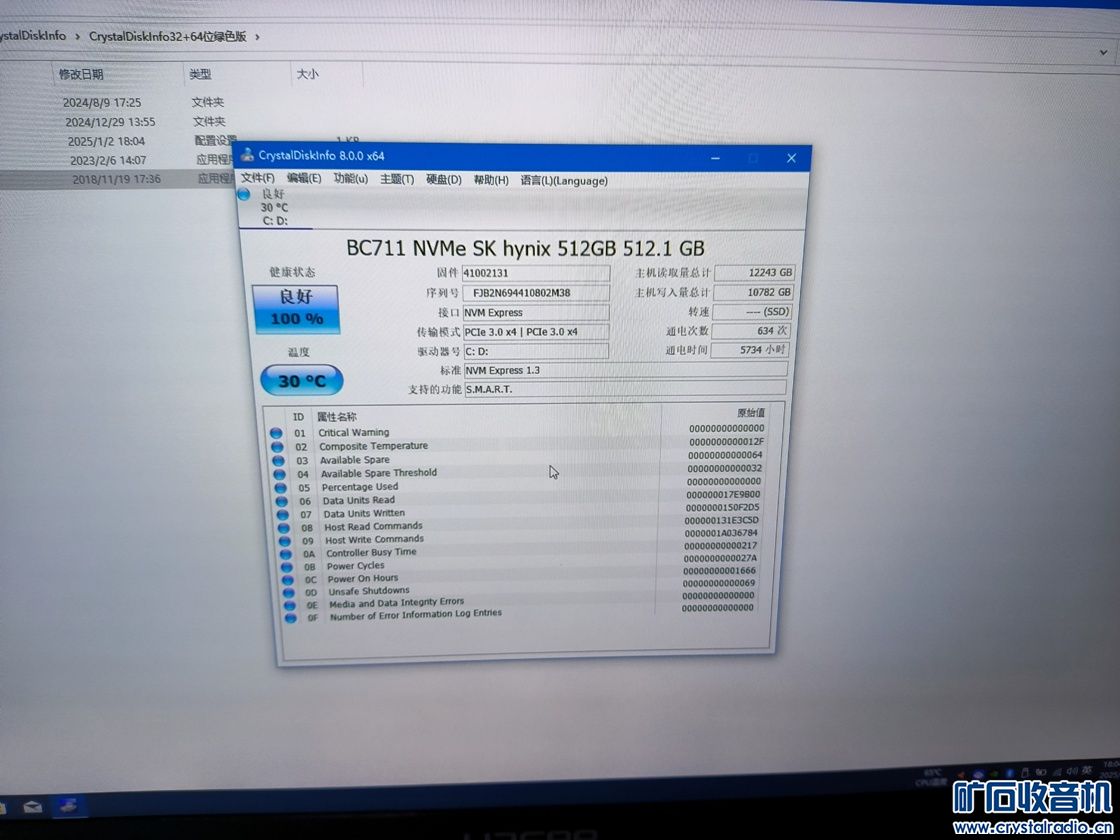1120x840 pixels.
Task: Sort Explorer files by 大小 column
Action: click(307, 74)
